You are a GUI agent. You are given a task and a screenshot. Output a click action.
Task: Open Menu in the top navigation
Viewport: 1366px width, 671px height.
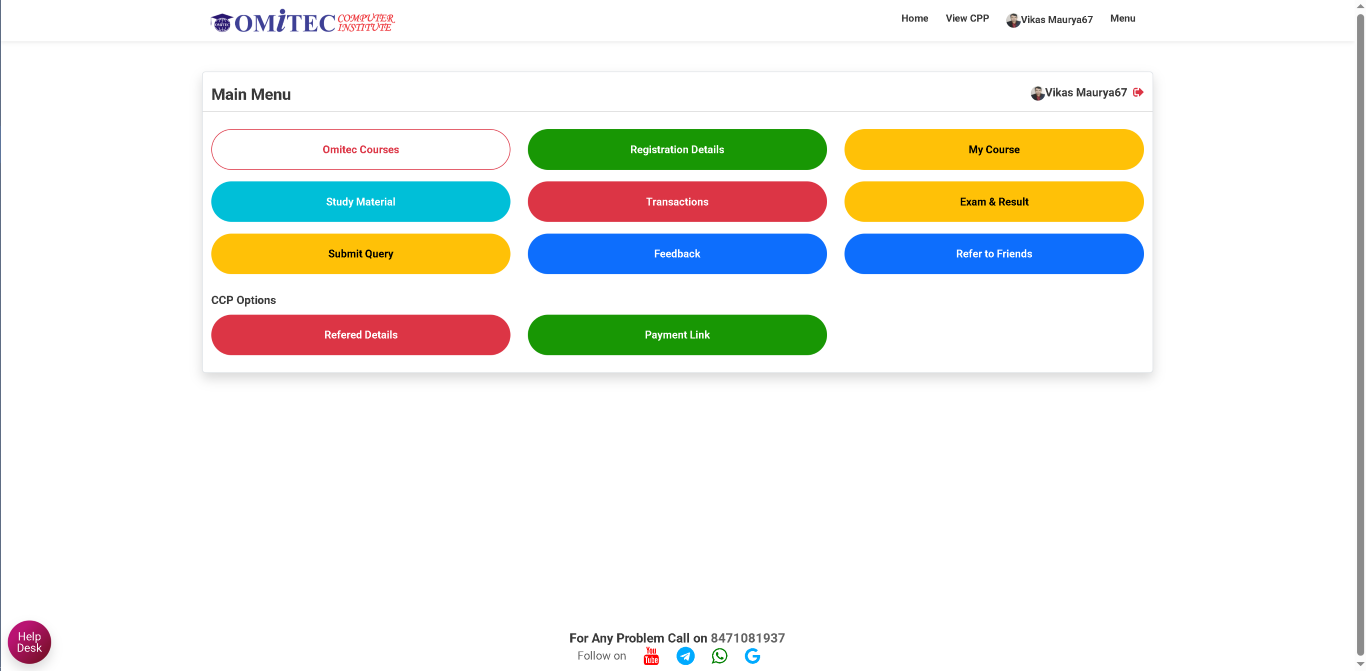[1122, 19]
